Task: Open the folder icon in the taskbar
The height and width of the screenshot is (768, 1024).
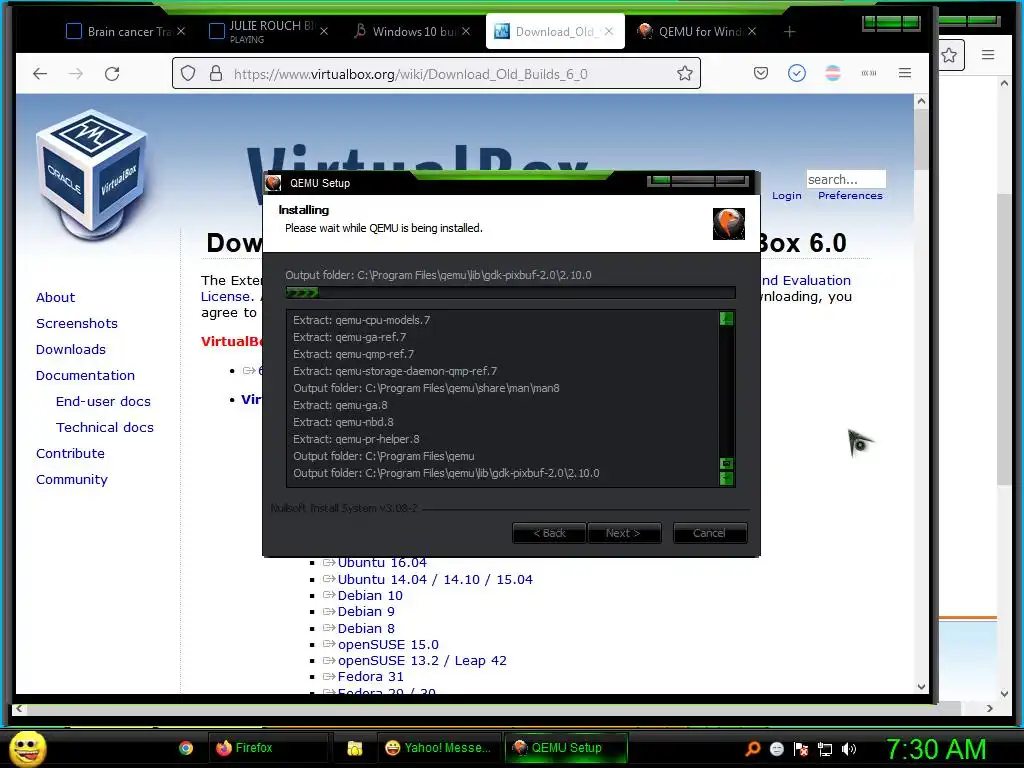Action: pyautogui.click(x=355, y=748)
